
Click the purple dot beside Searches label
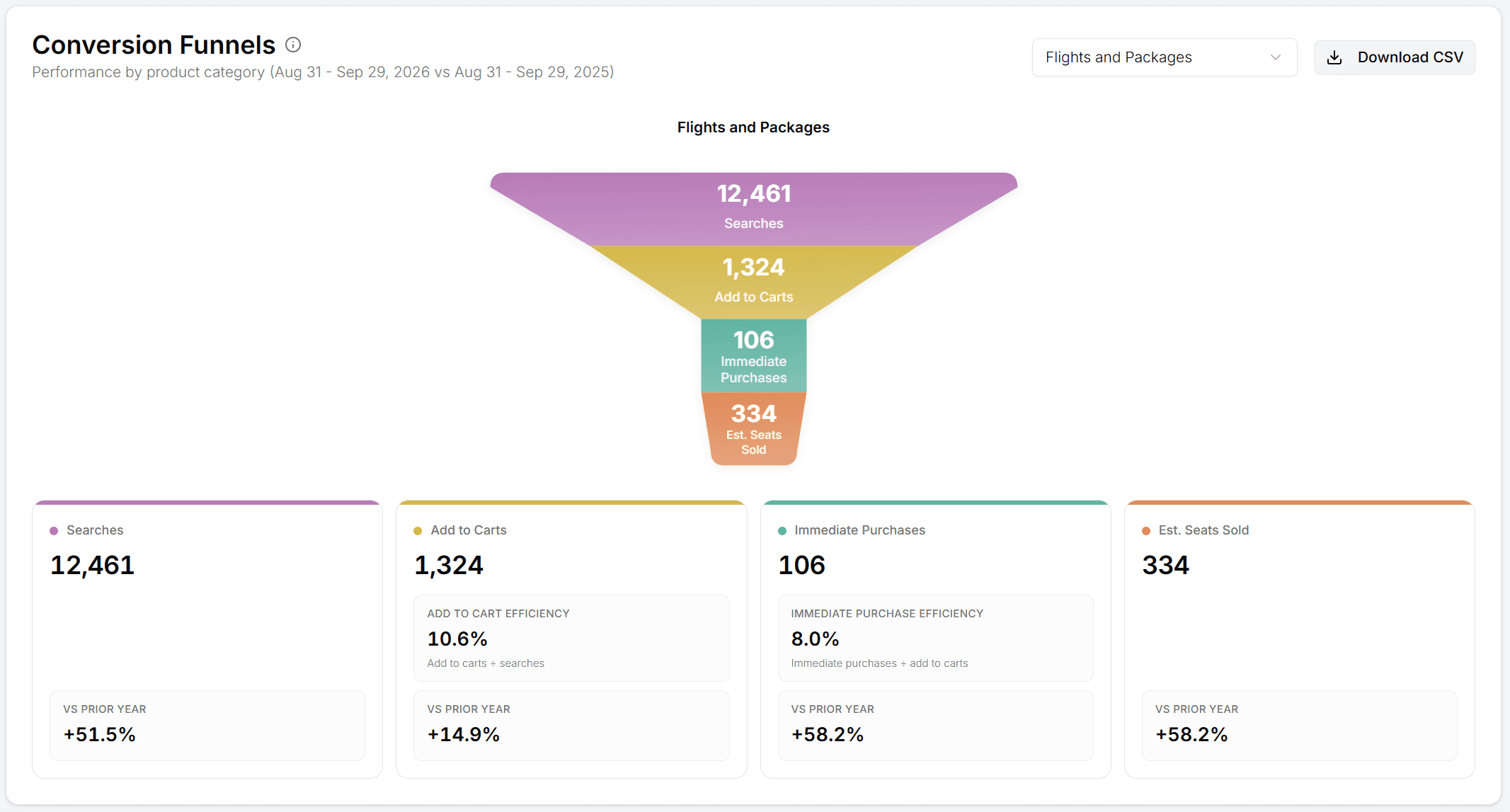click(54, 531)
